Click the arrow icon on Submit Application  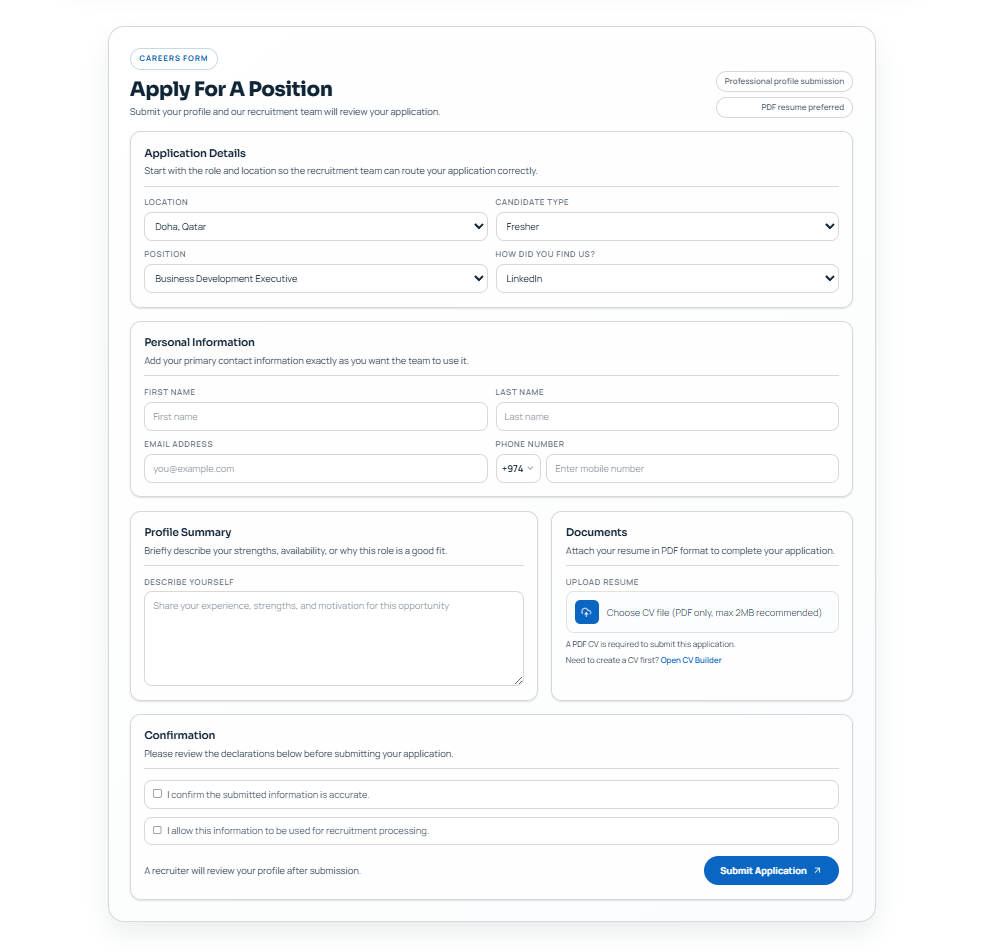[817, 871]
